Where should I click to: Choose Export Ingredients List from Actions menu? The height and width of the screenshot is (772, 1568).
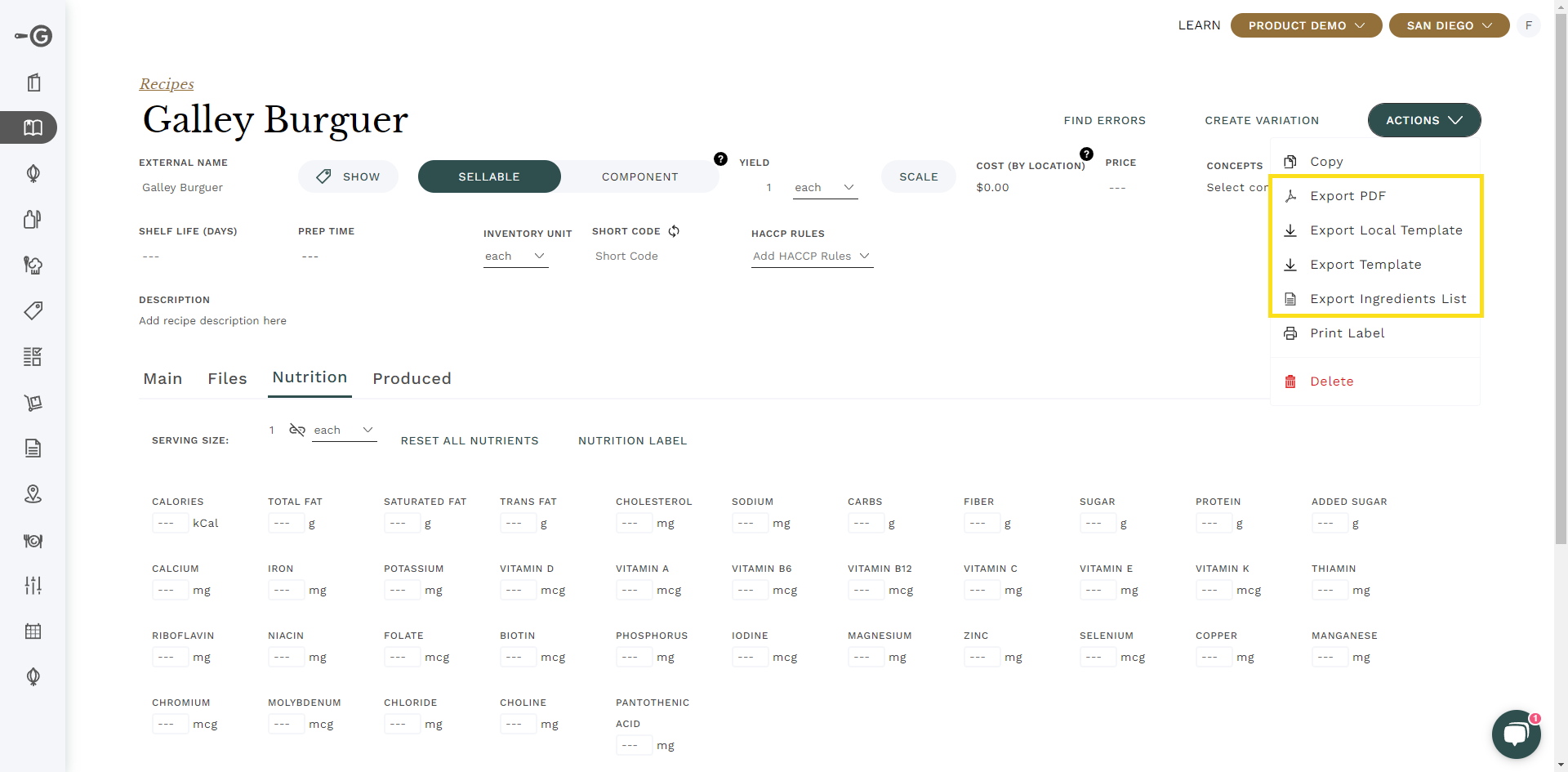(1387, 298)
